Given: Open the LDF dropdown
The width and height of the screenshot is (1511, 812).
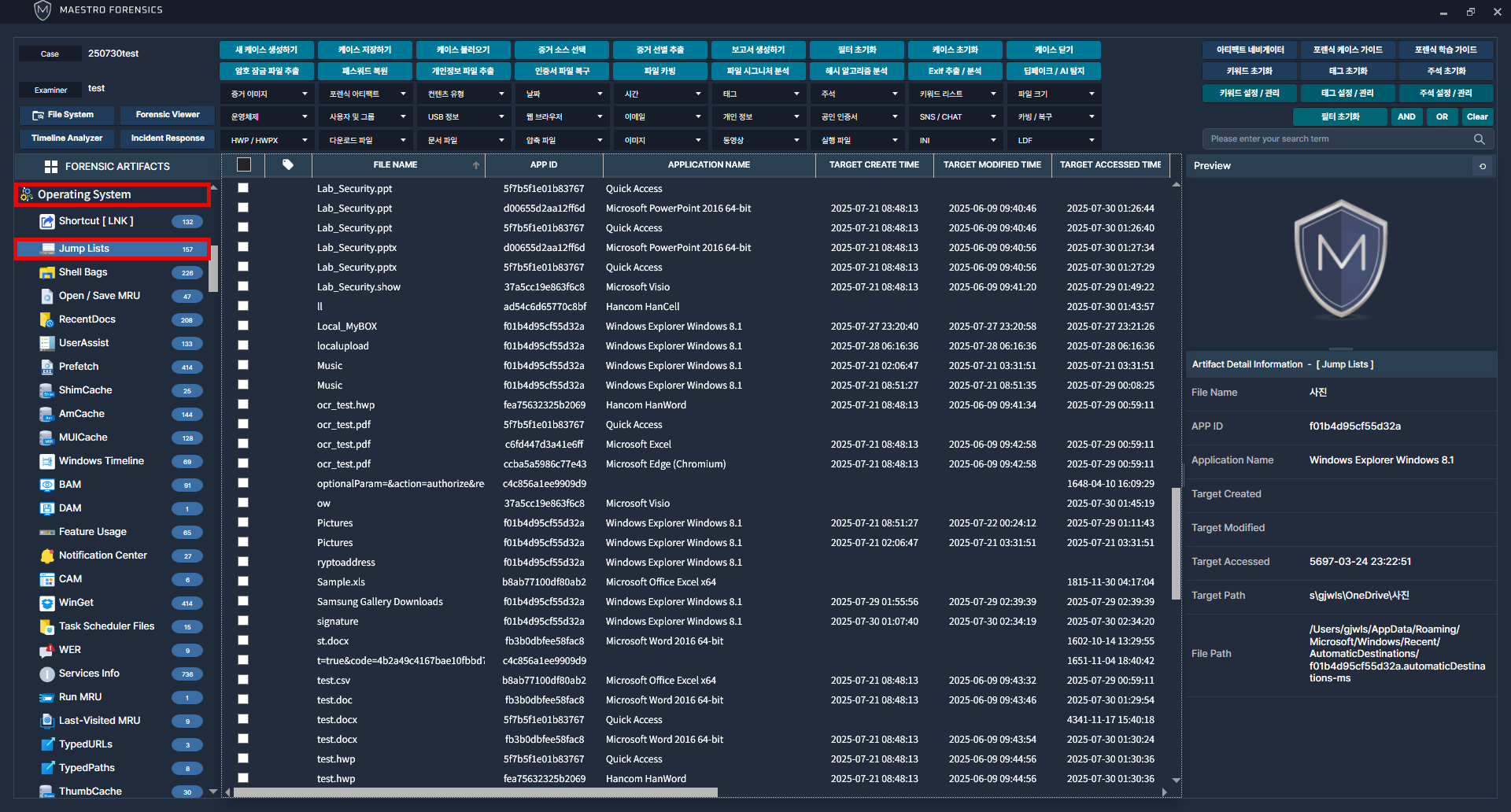Looking at the screenshot, I should [1055, 141].
